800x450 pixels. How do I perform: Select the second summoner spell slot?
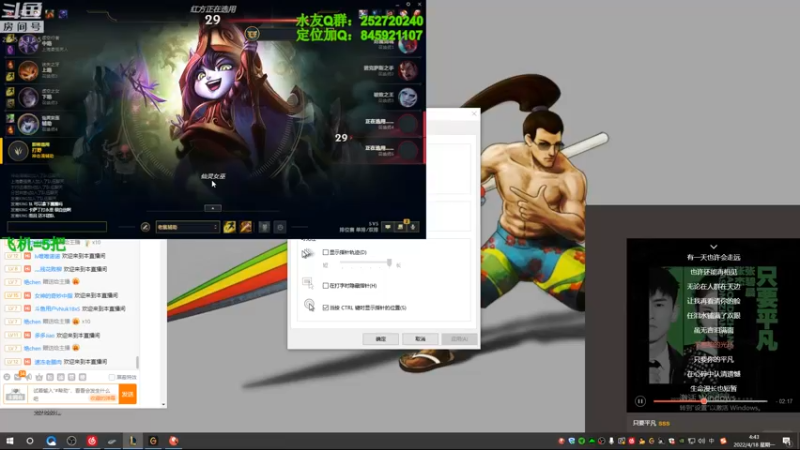(x=246, y=227)
